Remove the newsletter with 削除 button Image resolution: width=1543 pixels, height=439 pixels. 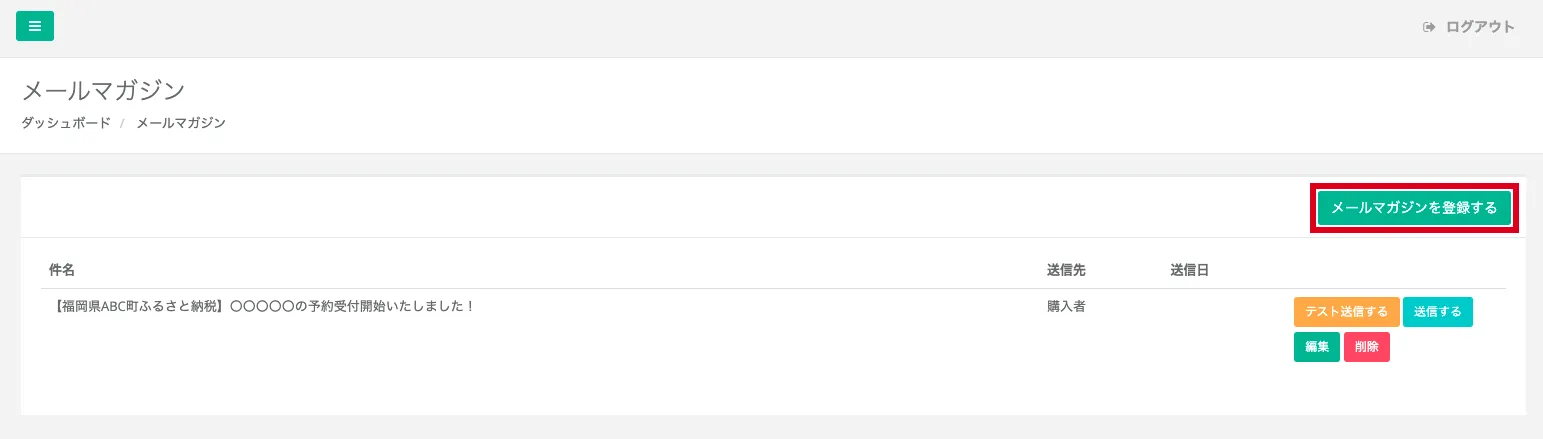coord(1366,347)
